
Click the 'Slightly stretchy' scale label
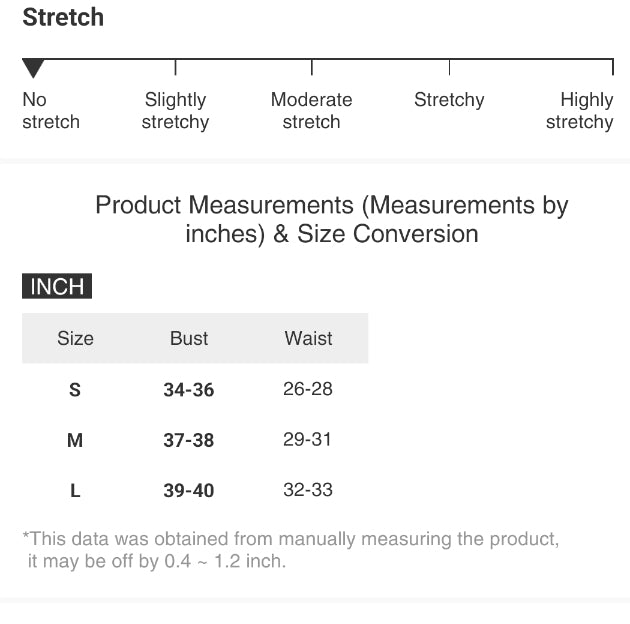tap(175, 111)
